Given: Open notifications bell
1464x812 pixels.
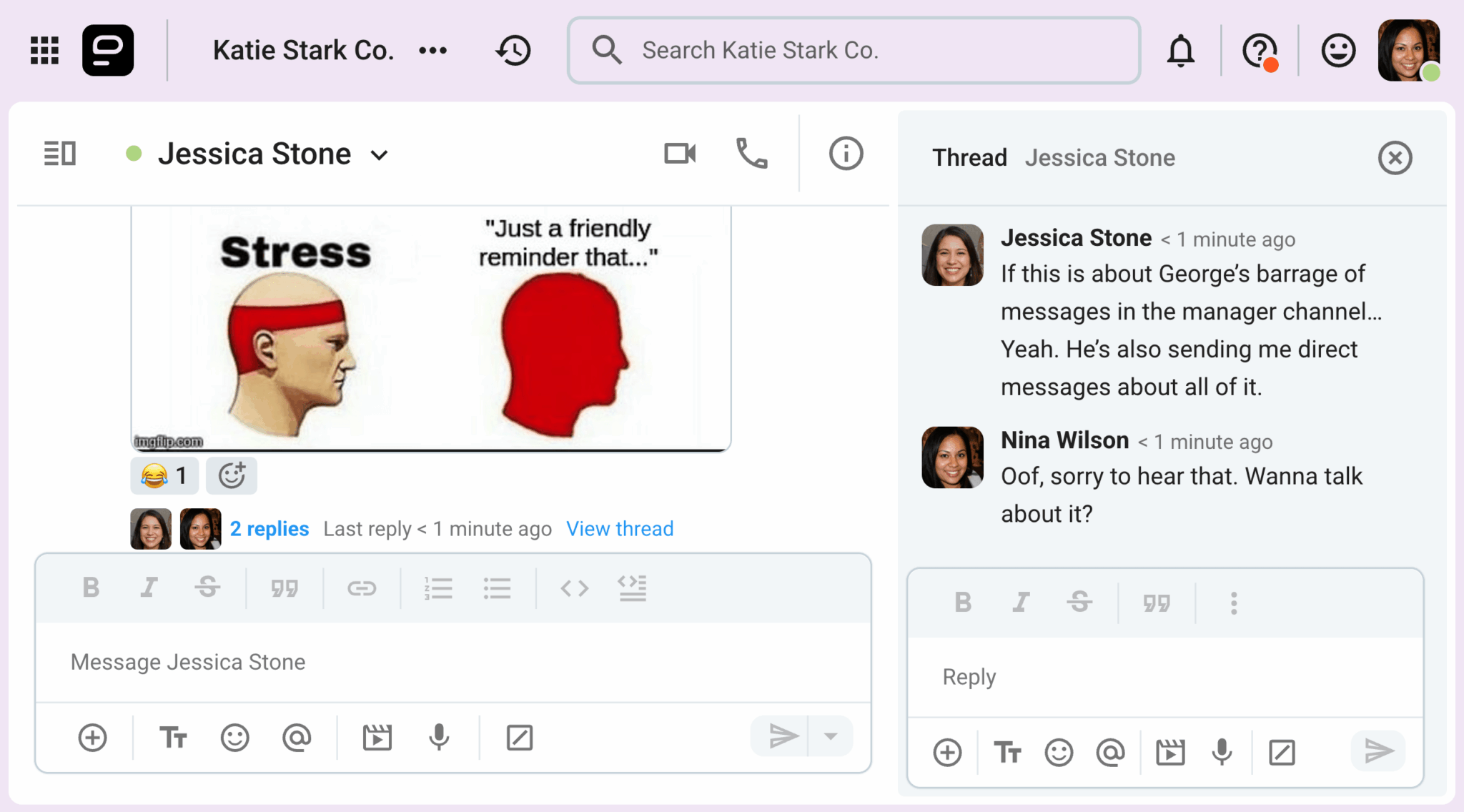Looking at the screenshot, I should pos(1181,50).
